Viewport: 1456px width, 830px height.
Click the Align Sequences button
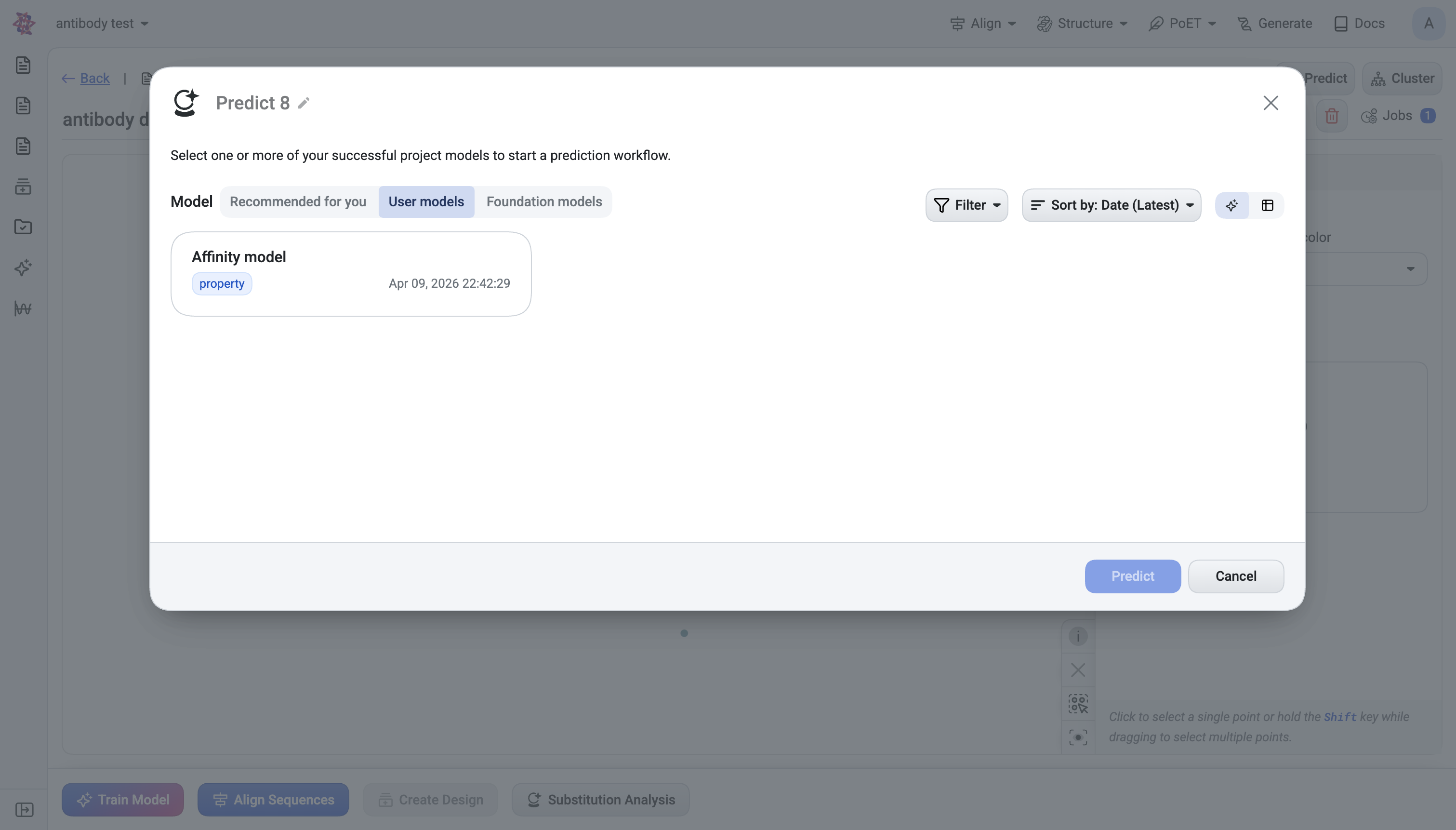pyautogui.click(x=274, y=800)
